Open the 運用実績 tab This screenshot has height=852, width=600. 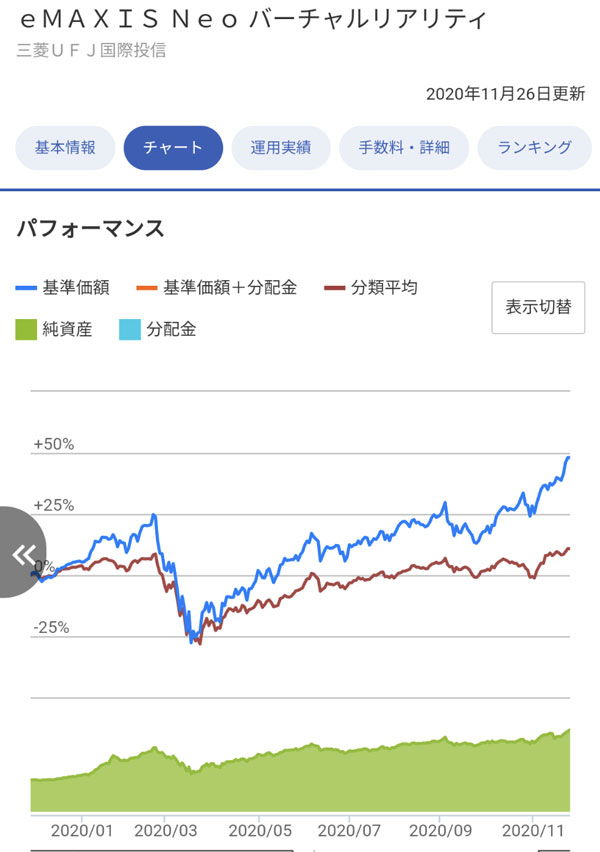tap(281, 148)
